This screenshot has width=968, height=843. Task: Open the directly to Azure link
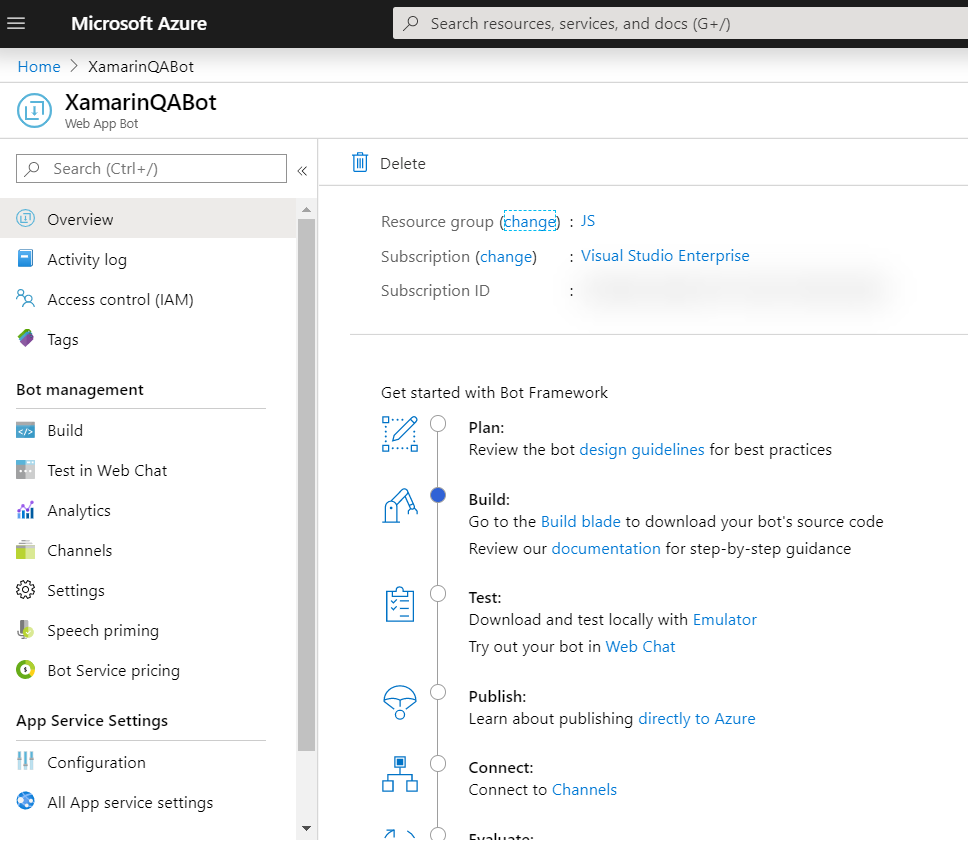(696, 718)
